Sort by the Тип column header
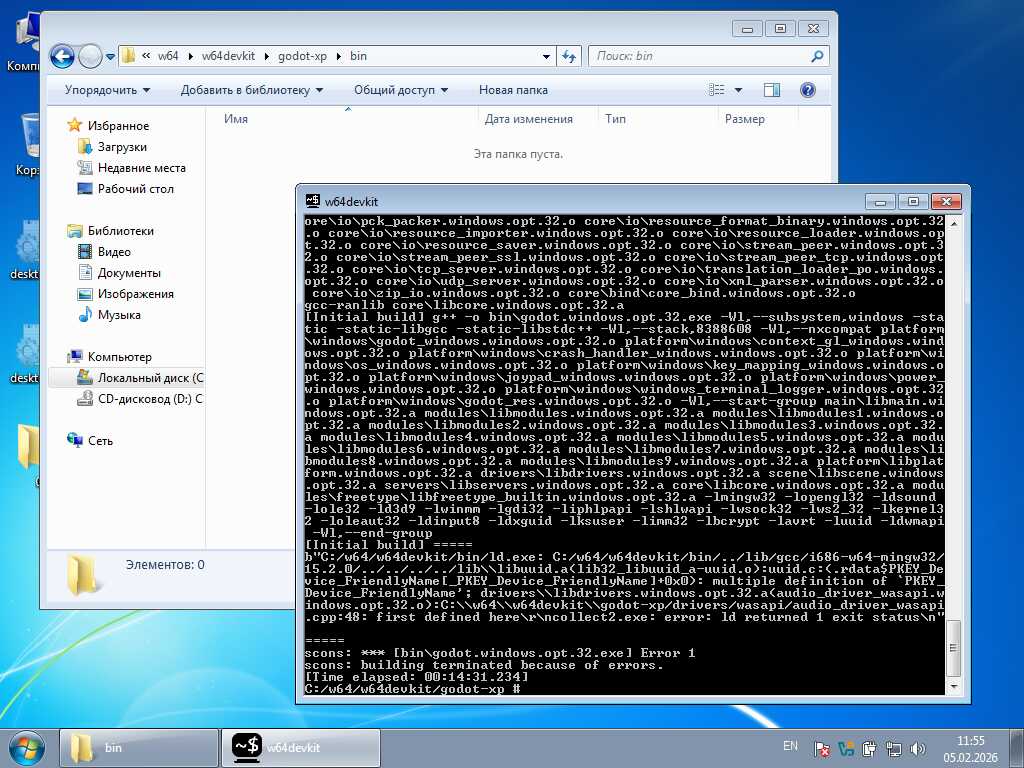1024x768 pixels. (615, 119)
